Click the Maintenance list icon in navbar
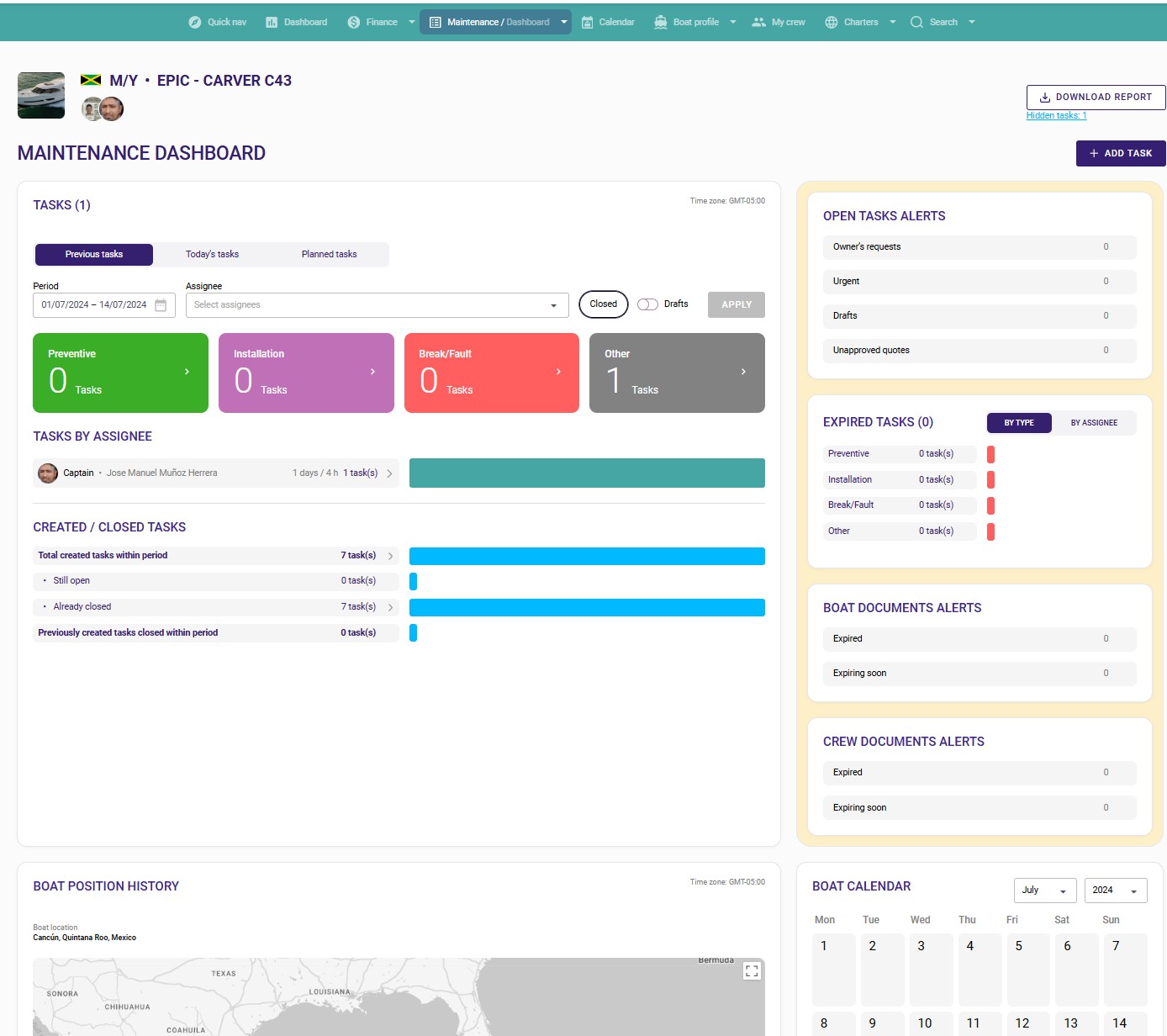 pos(436,22)
